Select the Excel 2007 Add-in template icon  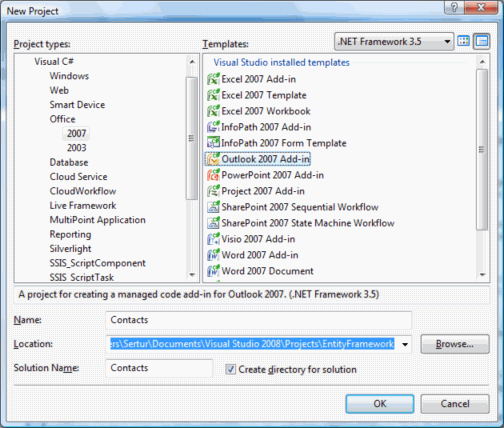pyautogui.click(x=213, y=79)
